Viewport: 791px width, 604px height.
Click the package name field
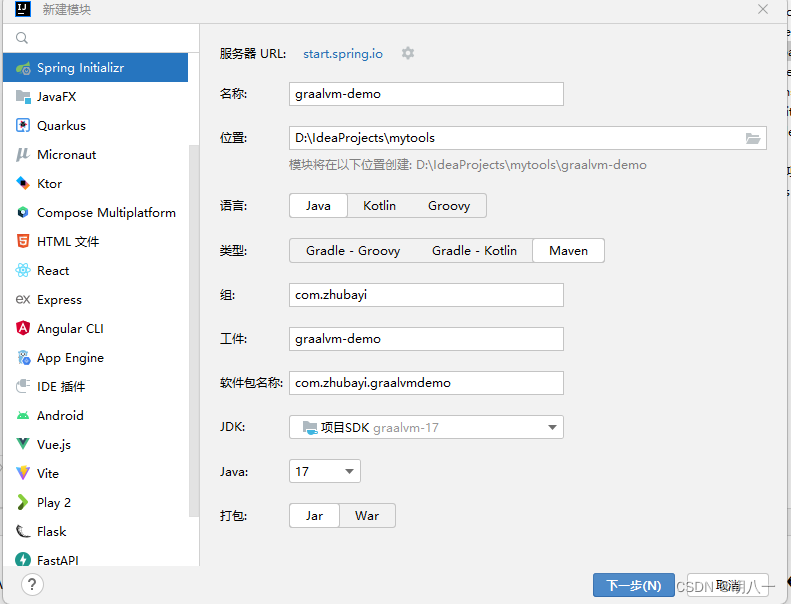point(426,383)
